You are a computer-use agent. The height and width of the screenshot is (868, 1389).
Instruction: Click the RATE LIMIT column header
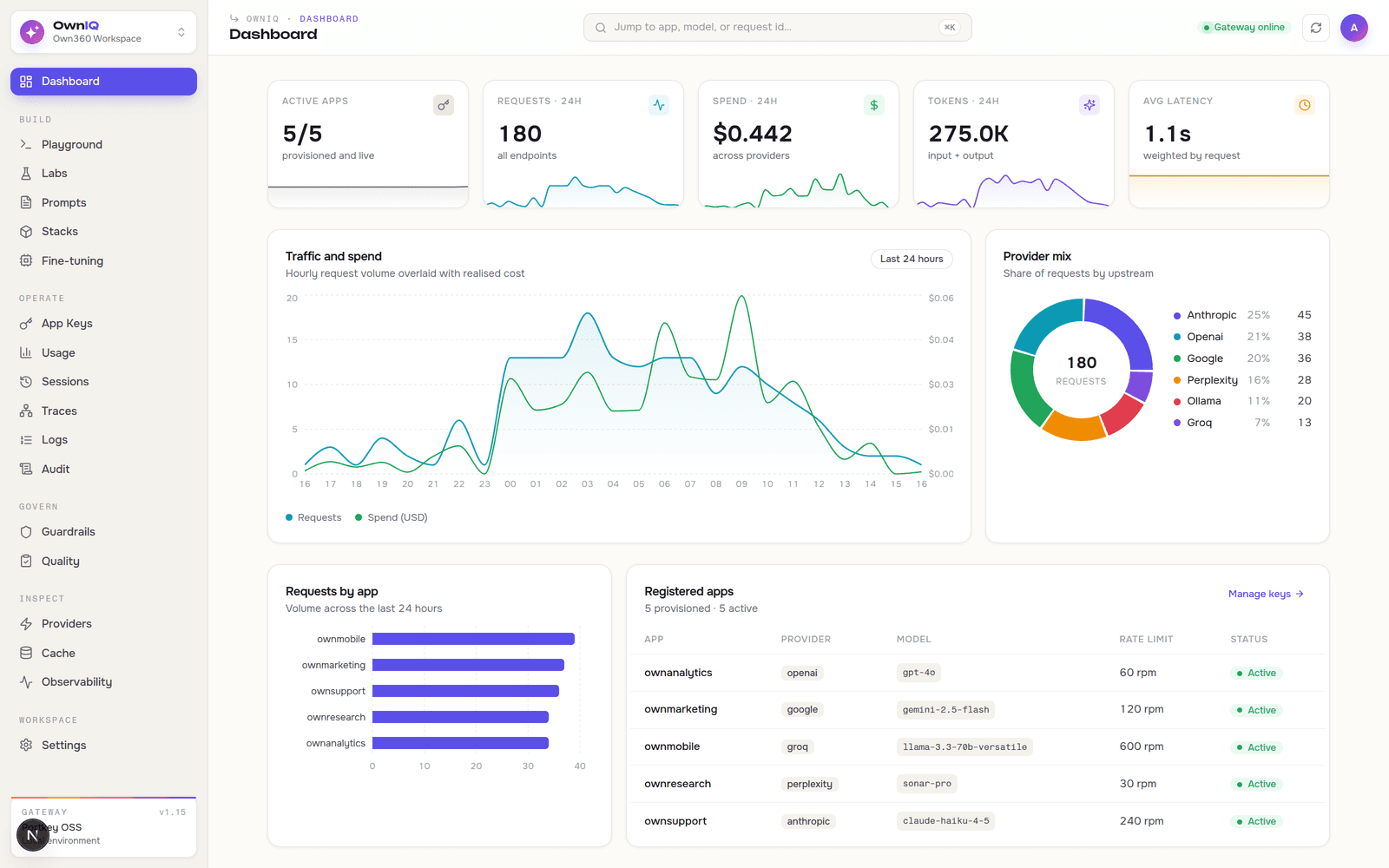(x=1146, y=639)
